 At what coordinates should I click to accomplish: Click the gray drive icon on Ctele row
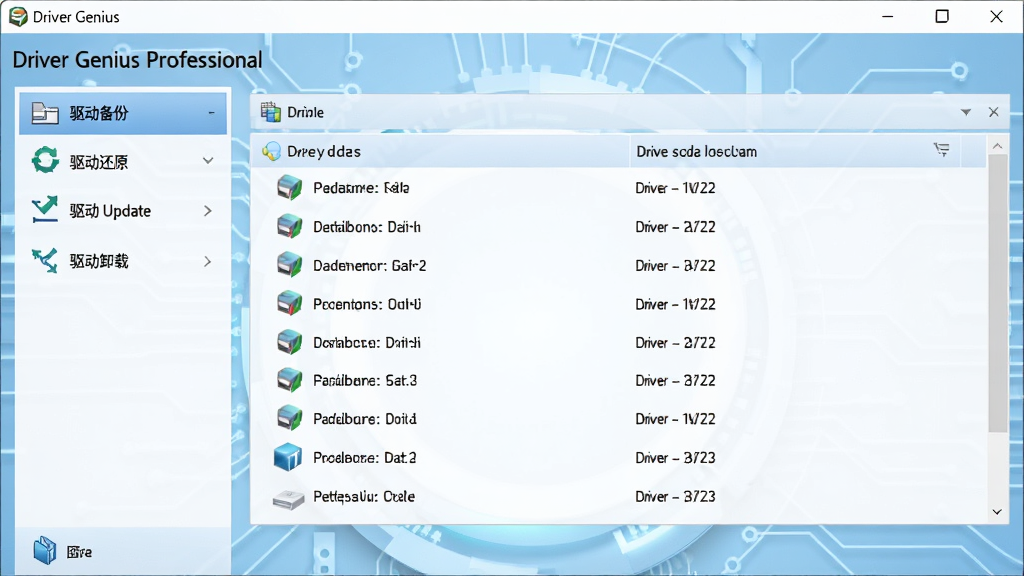point(288,500)
